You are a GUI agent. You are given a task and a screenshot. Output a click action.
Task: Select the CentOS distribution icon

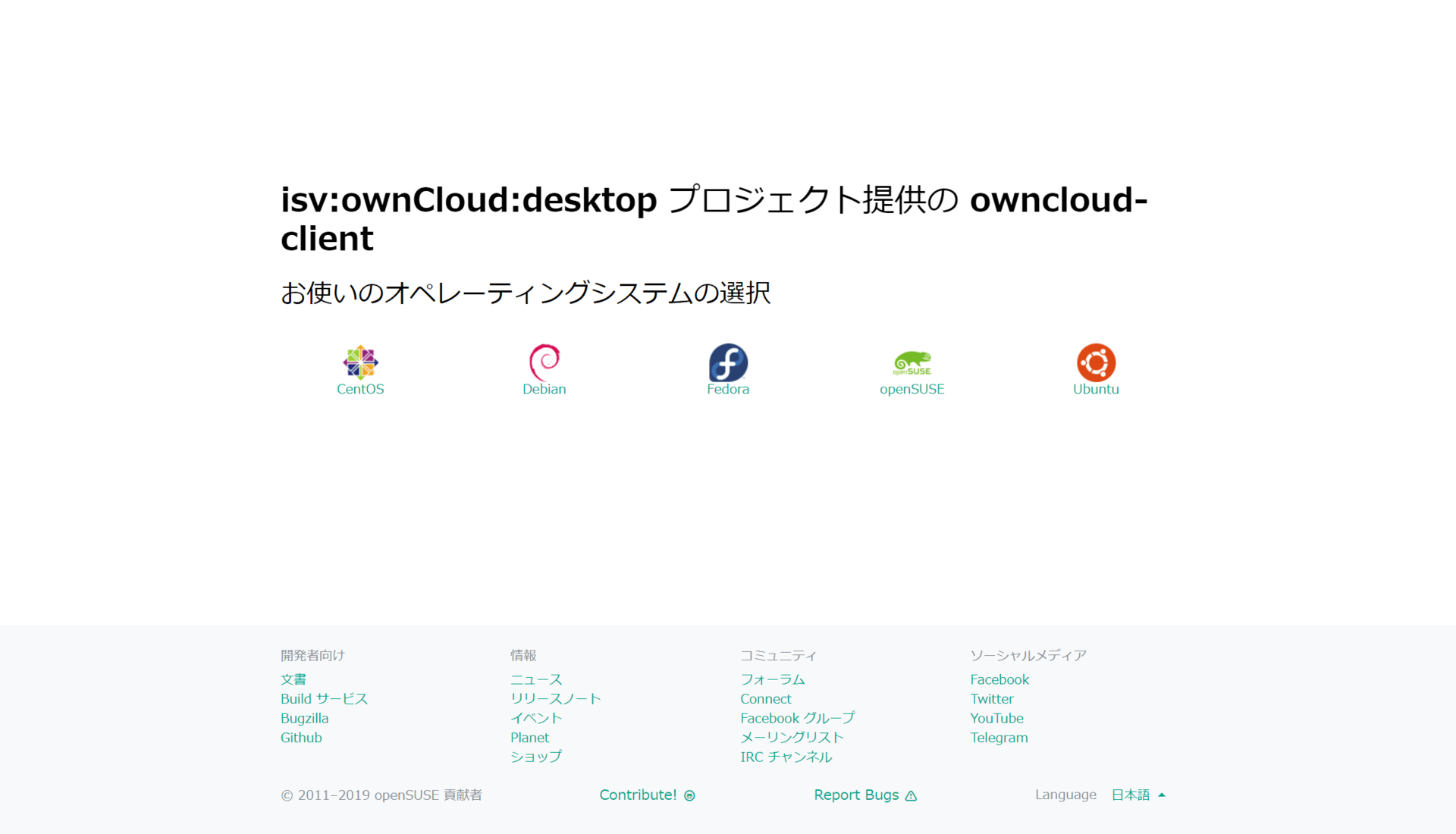click(x=360, y=362)
